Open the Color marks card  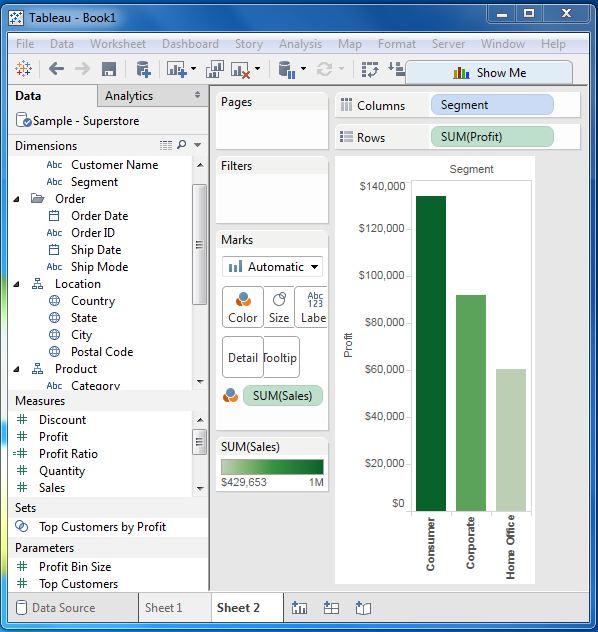click(x=243, y=307)
